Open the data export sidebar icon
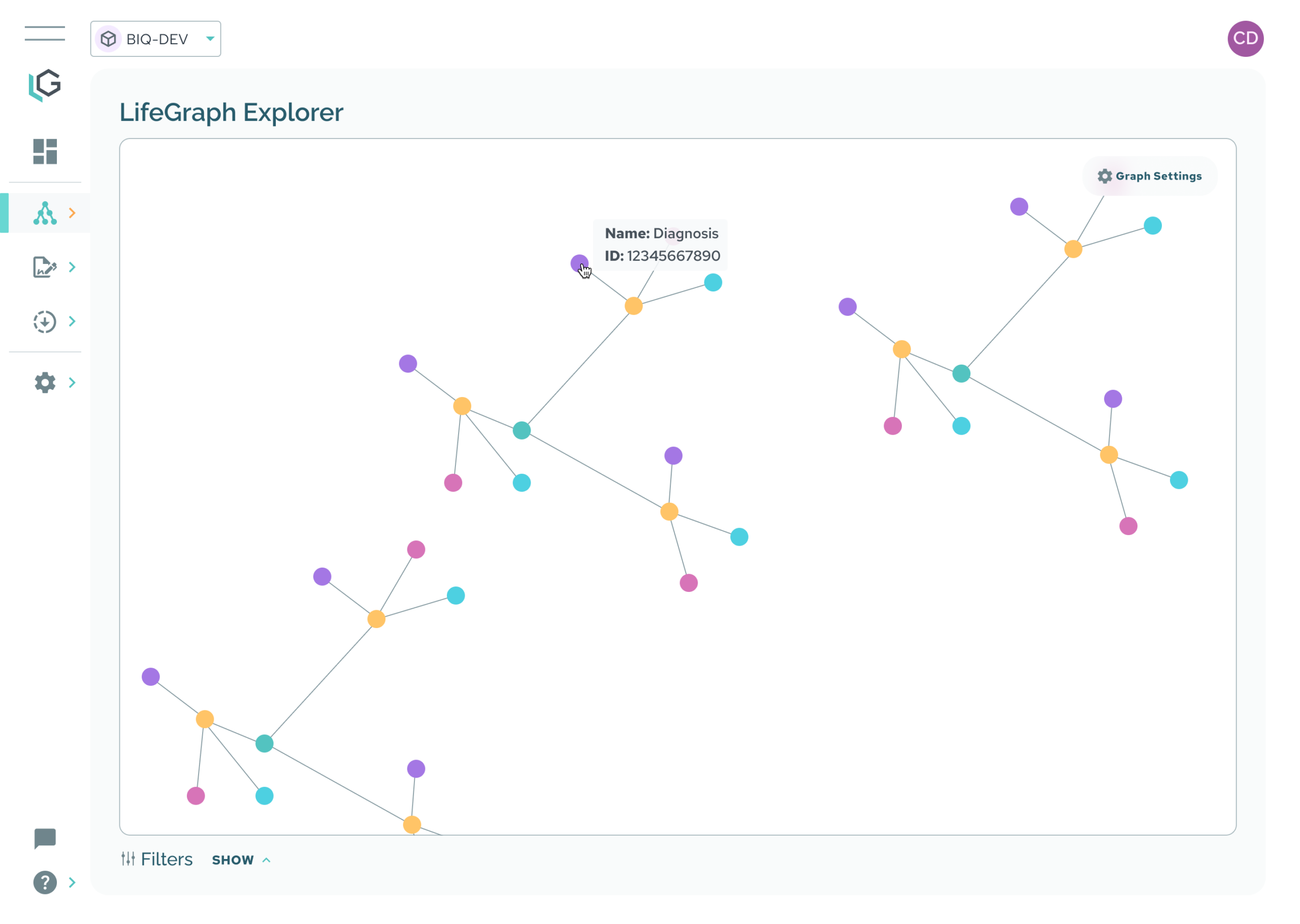The width and height of the screenshot is (1300, 924). point(46,321)
